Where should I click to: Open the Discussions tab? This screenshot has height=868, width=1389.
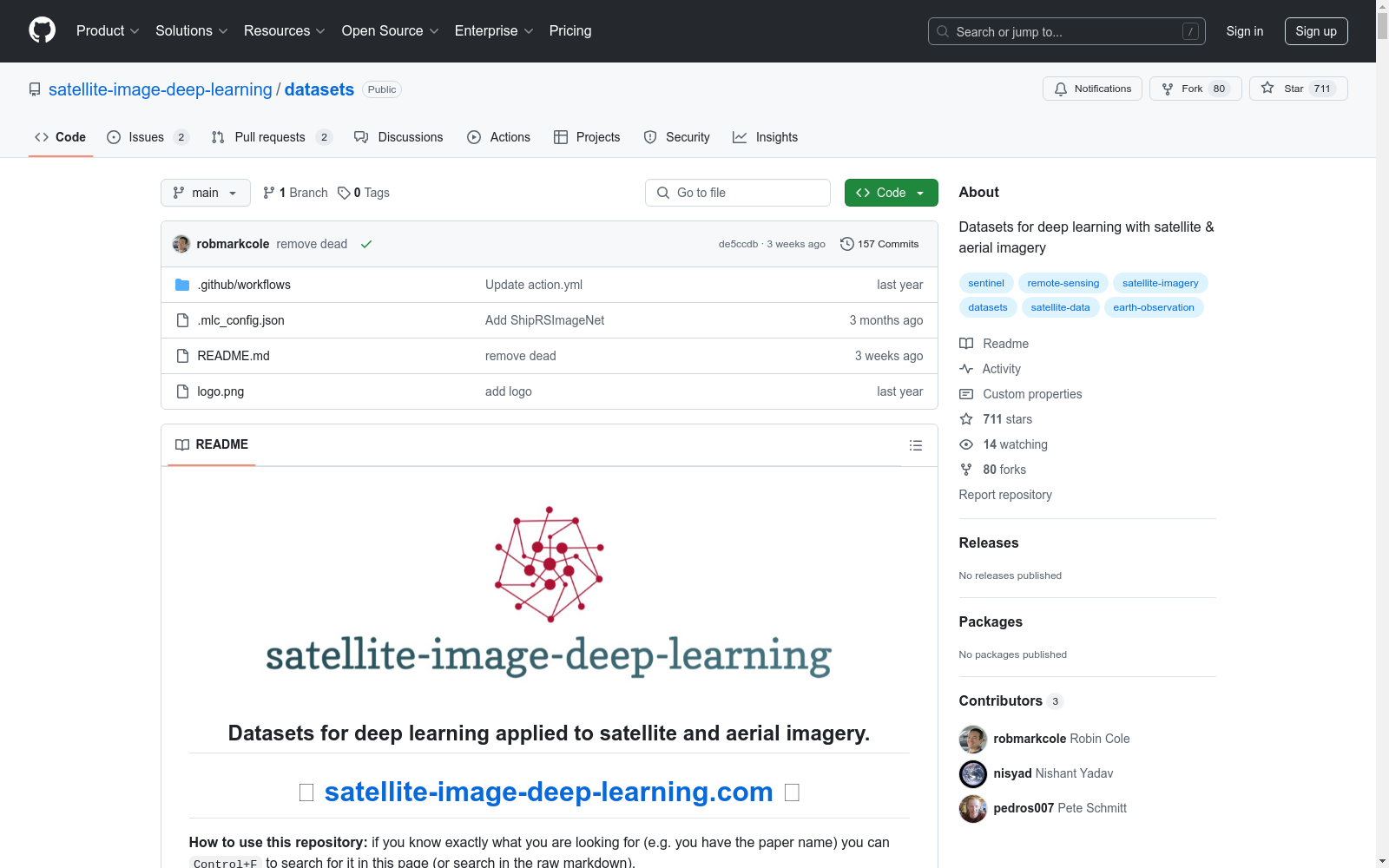398,137
